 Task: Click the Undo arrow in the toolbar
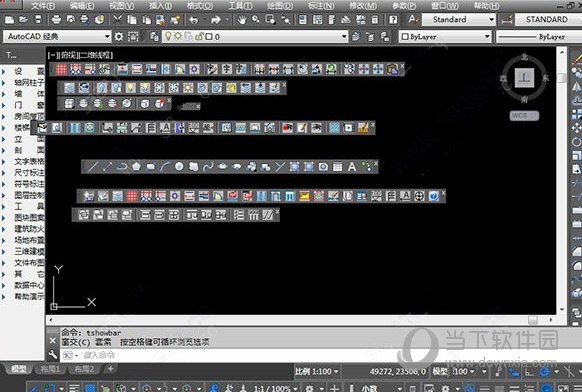tap(193, 20)
